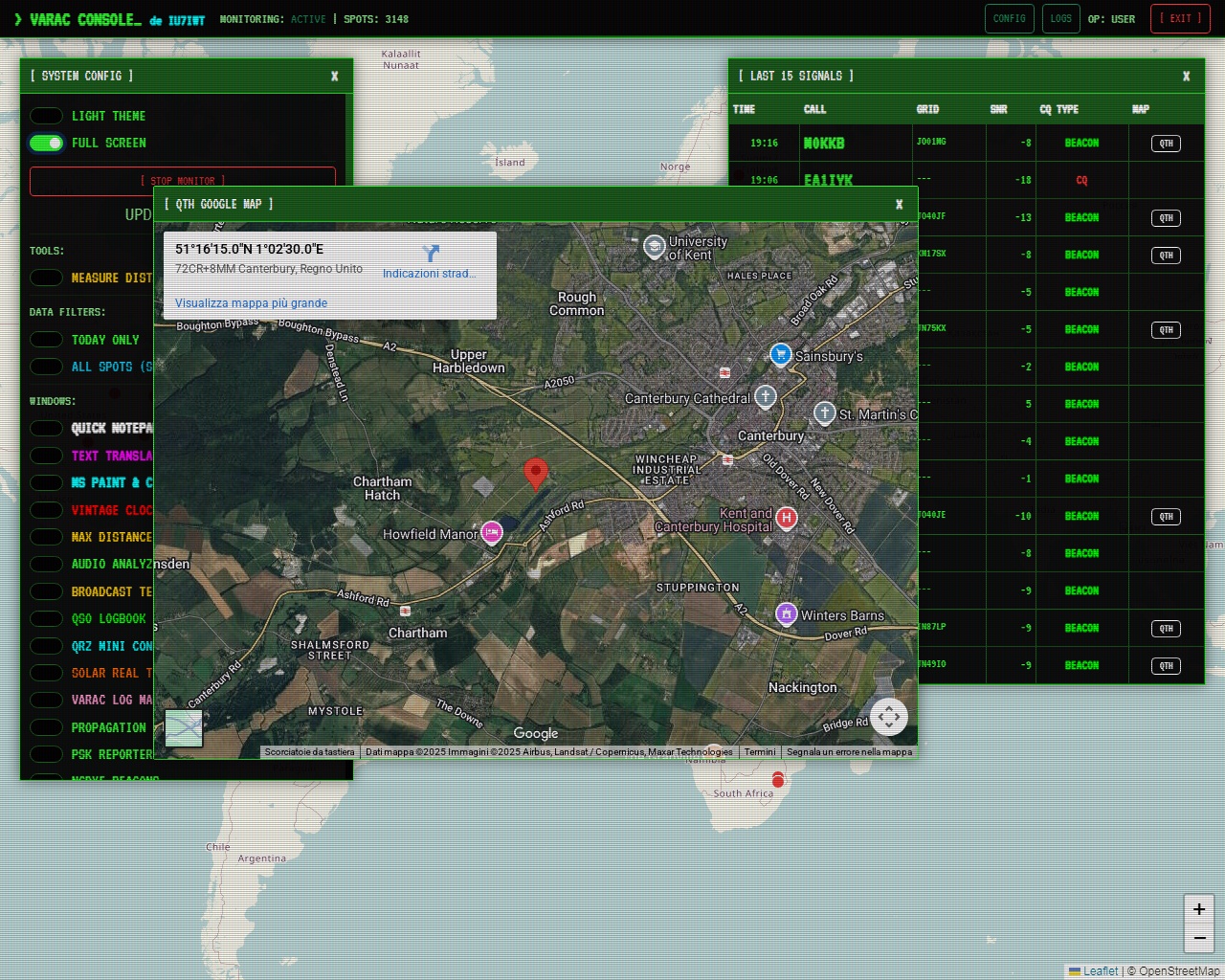1225x980 pixels.
Task: Click the directions arrow icon
Action: click(431, 254)
